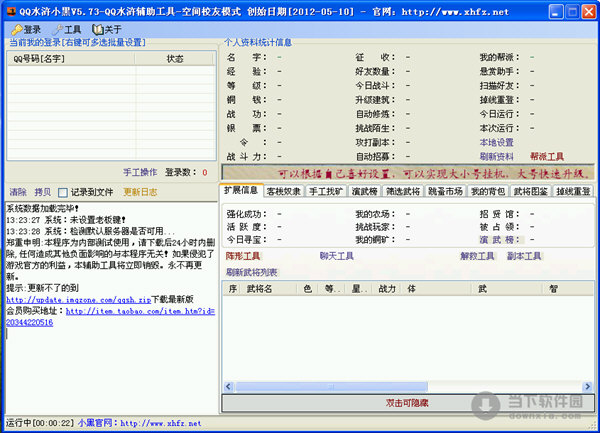
Task: Open 阵形工具 link
Action: pyautogui.click(x=243, y=256)
